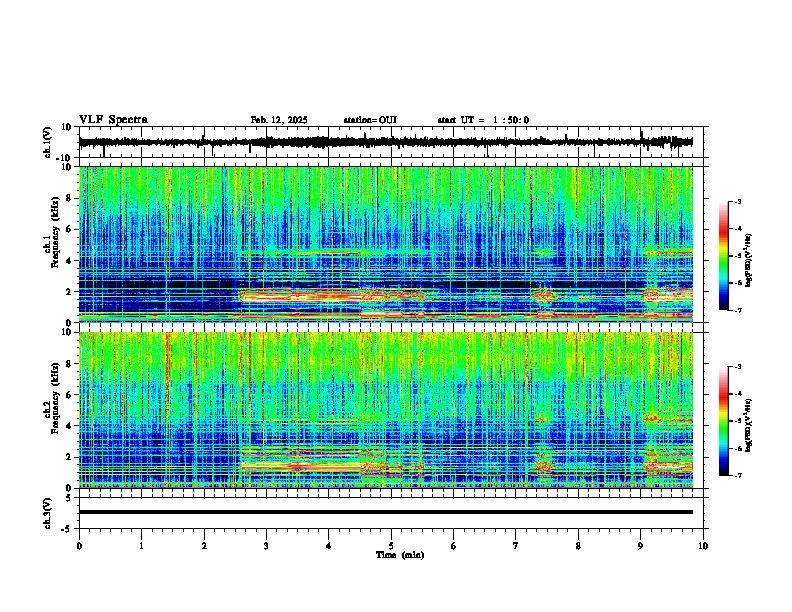Click the "-5" tick on ch.3(V) axis
Image resolution: width=792 pixels, height=612 pixels.
67,529
